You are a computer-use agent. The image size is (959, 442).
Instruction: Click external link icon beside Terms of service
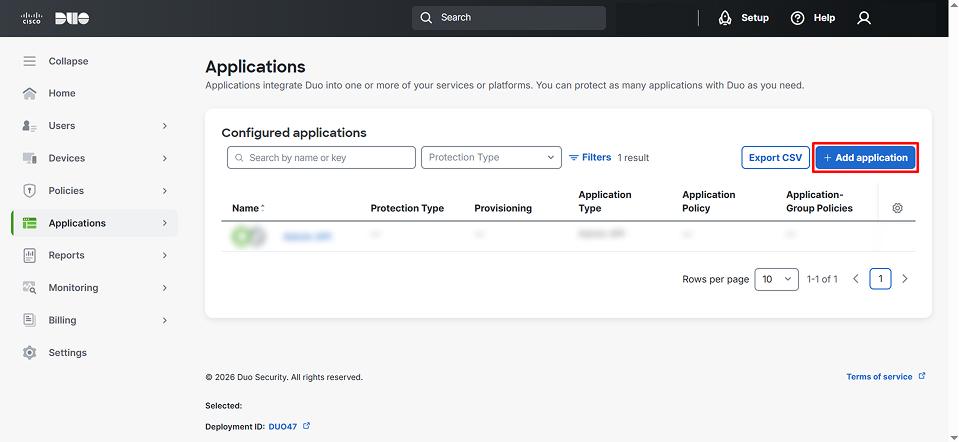point(922,377)
